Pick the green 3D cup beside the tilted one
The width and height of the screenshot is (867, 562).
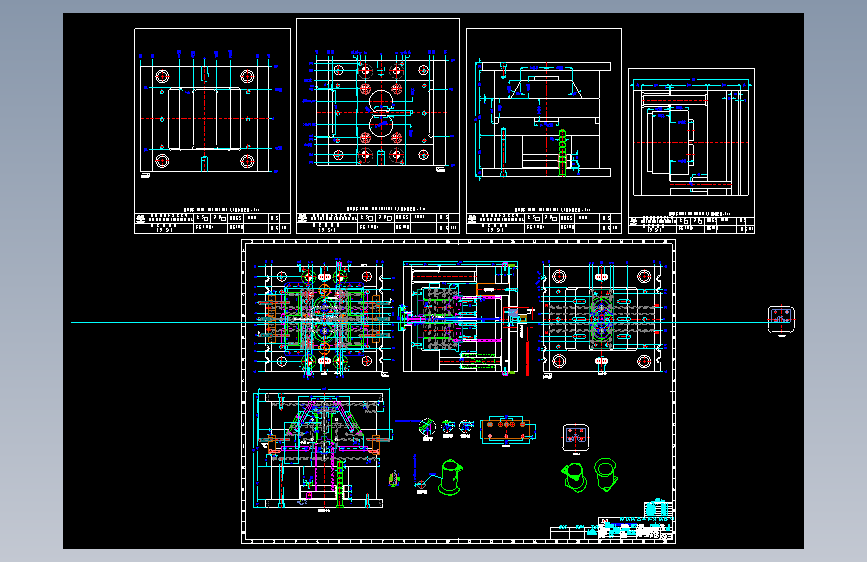(605, 474)
